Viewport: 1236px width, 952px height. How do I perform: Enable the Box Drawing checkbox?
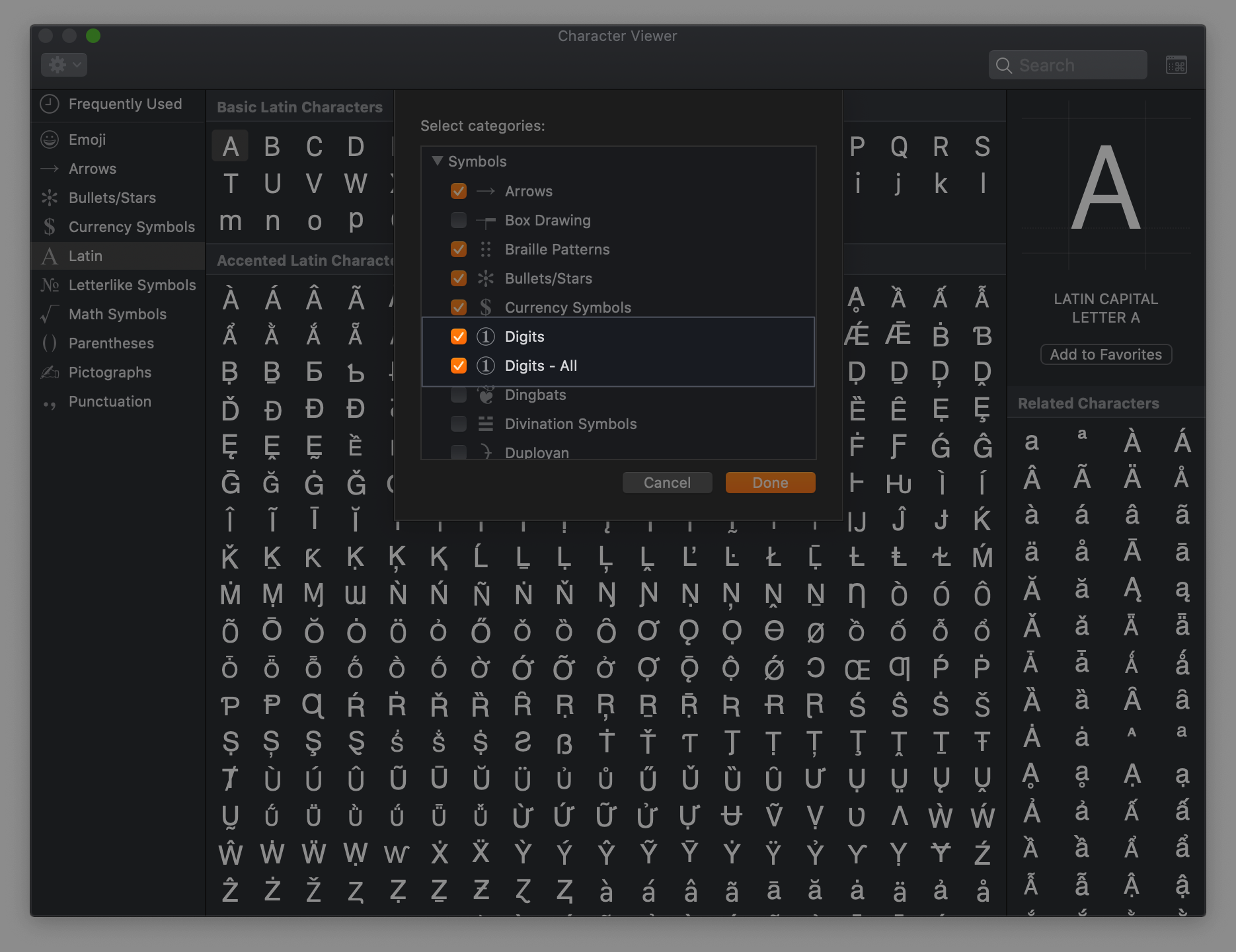point(458,220)
